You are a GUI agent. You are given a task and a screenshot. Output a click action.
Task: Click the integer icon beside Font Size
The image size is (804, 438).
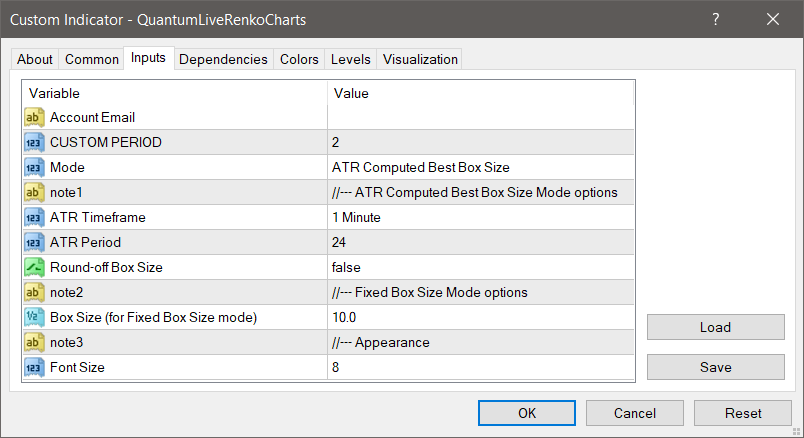[34, 367]
